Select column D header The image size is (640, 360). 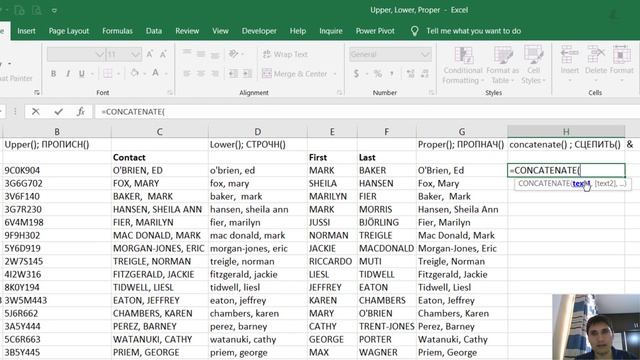258,131
